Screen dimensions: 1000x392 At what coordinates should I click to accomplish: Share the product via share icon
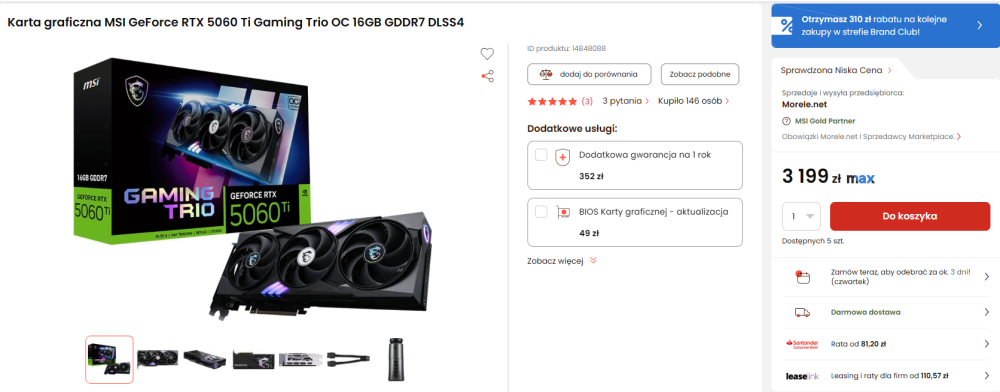pos(487,76)
